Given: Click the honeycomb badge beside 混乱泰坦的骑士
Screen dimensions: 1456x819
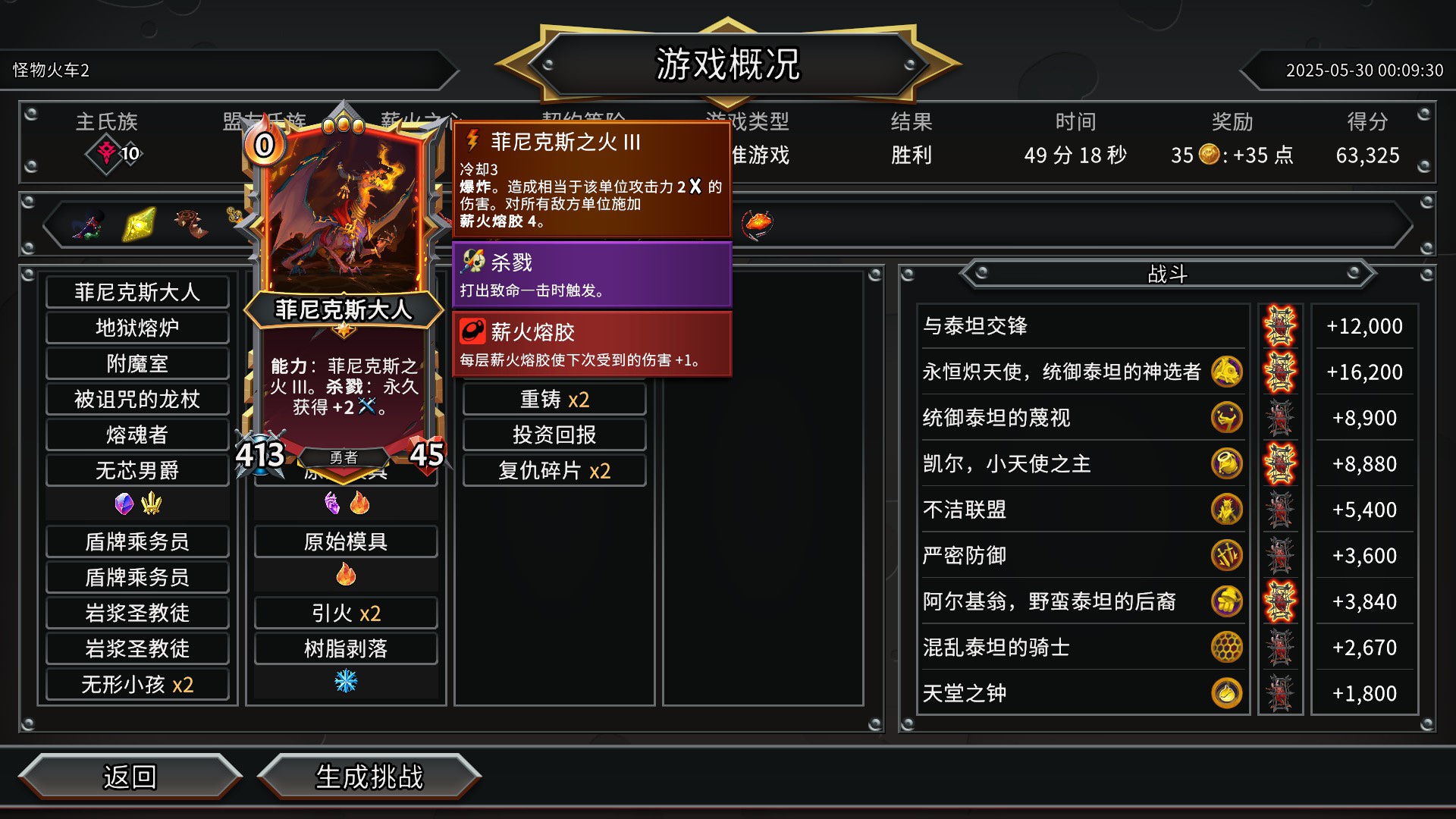Looking at the screenshot, I should tap(1226, 647).
